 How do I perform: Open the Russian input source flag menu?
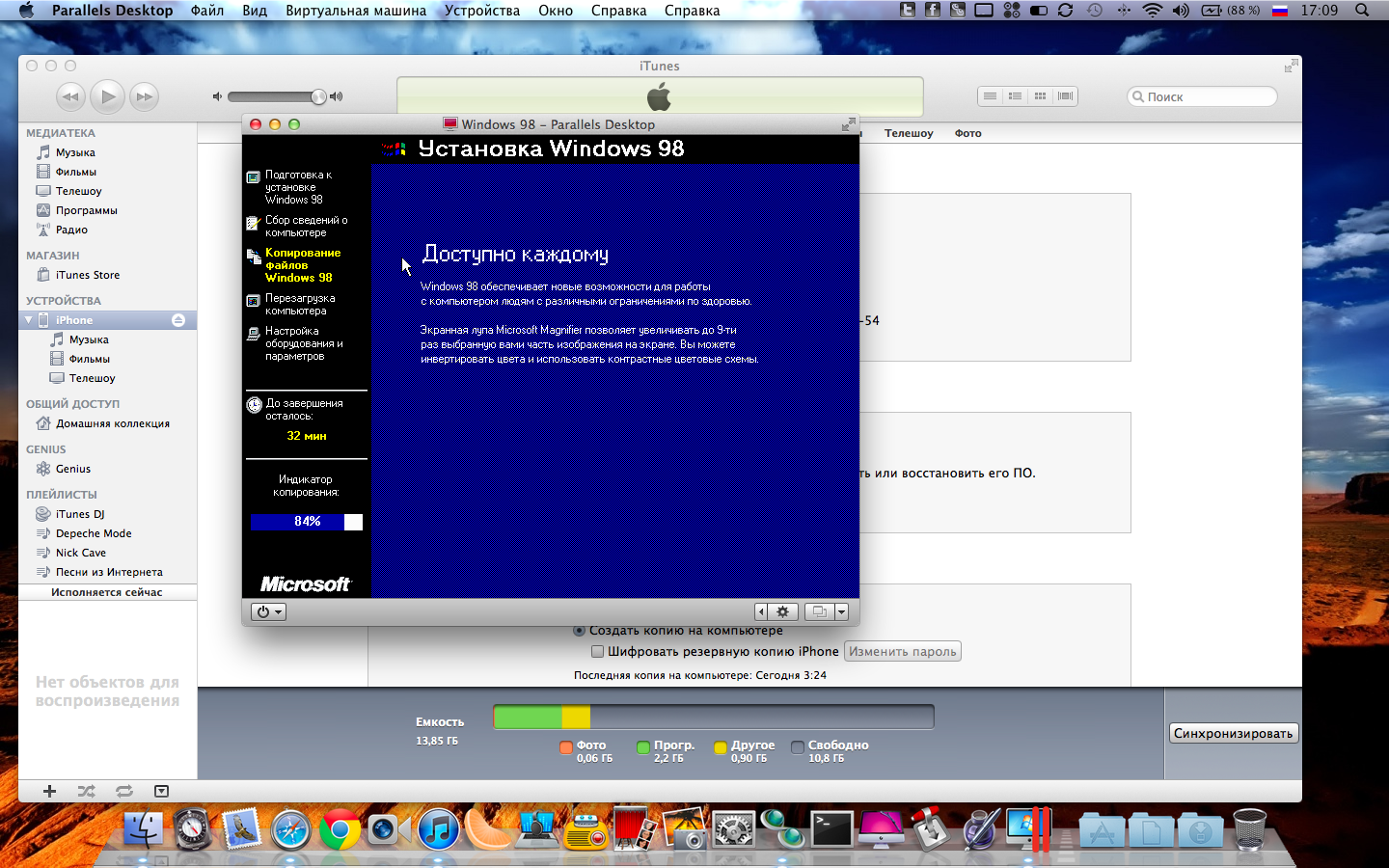[1280, 11]
